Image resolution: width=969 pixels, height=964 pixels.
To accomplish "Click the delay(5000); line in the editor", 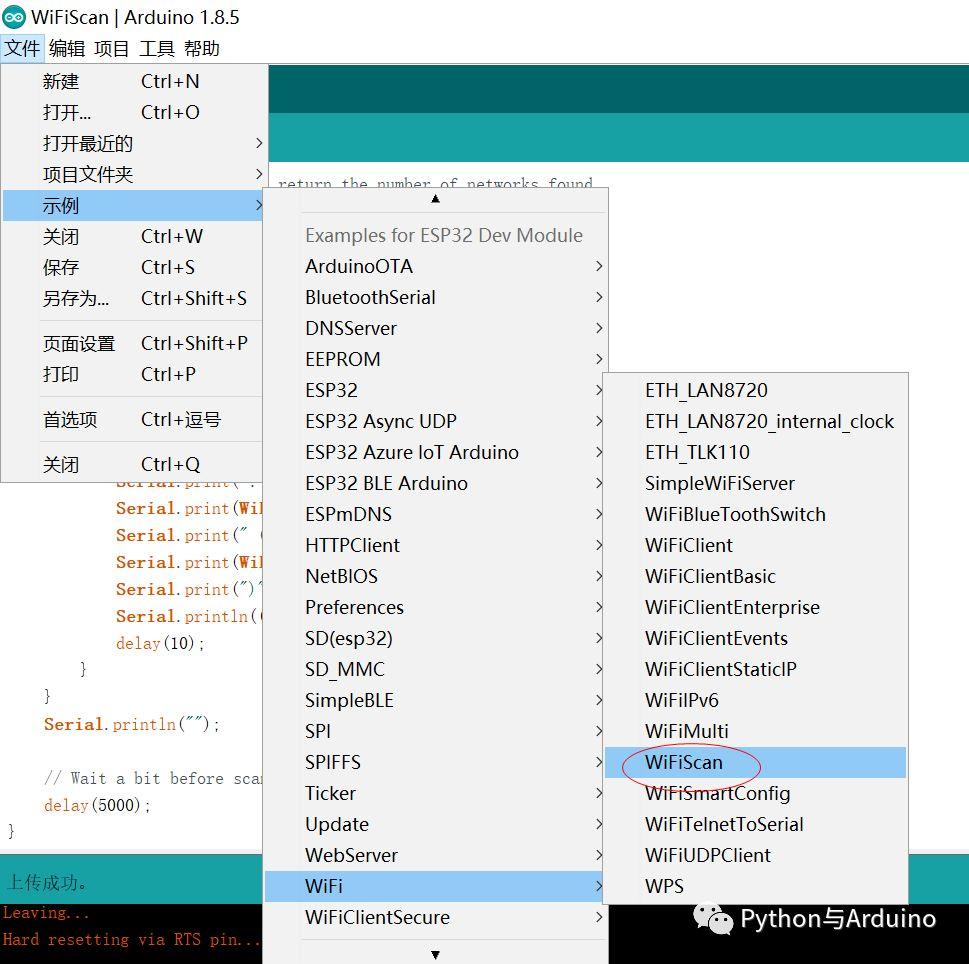I will (97, 805).
